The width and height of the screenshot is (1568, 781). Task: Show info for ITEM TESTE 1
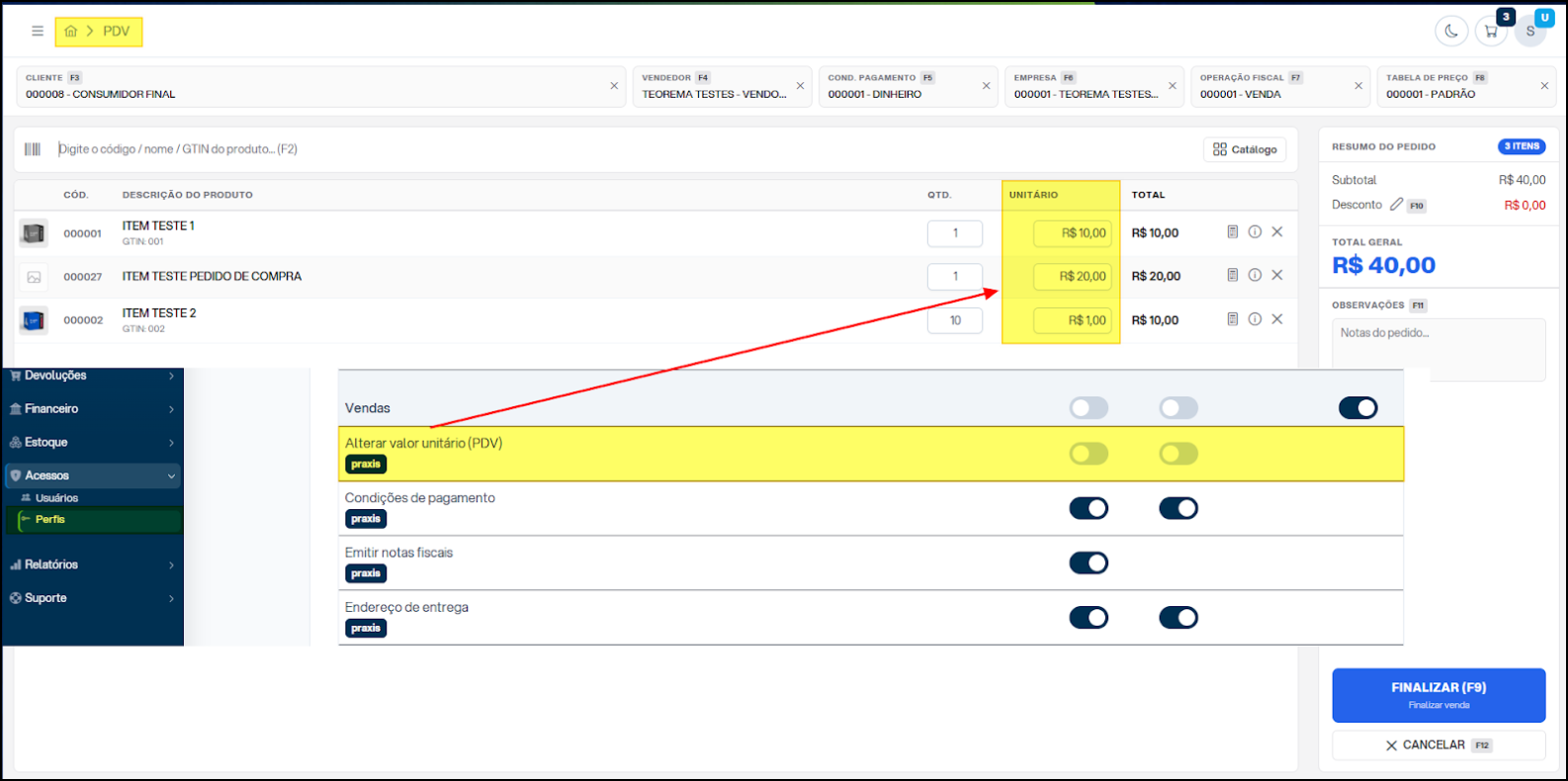(x=1255, y=232)
